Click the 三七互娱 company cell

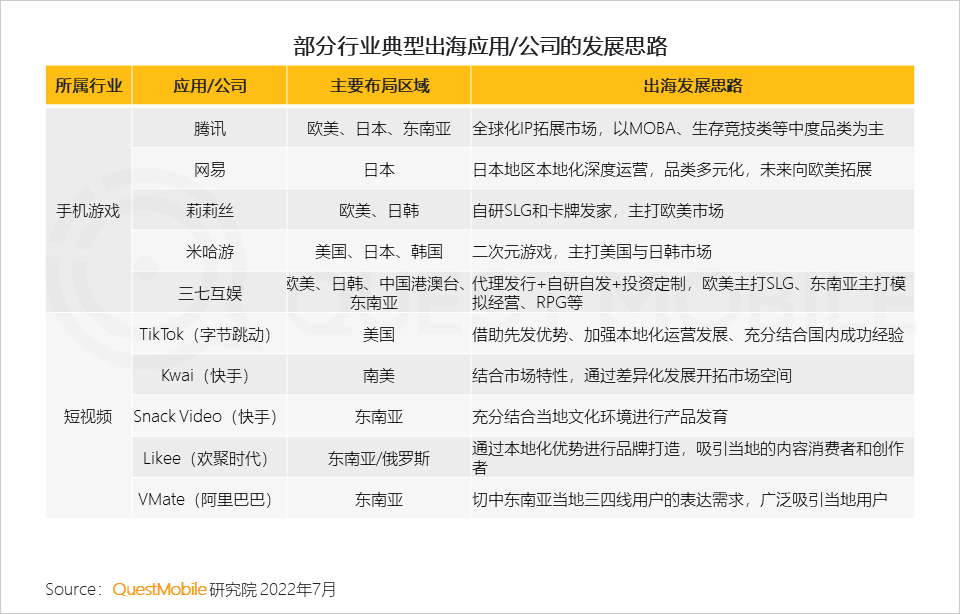click(x=209, y=293)
